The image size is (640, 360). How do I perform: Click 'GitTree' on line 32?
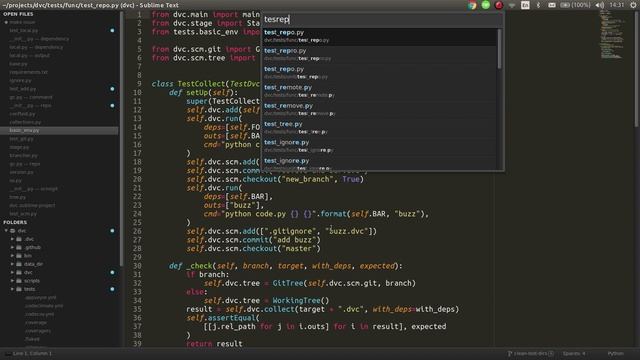click(x=288, y=283)
